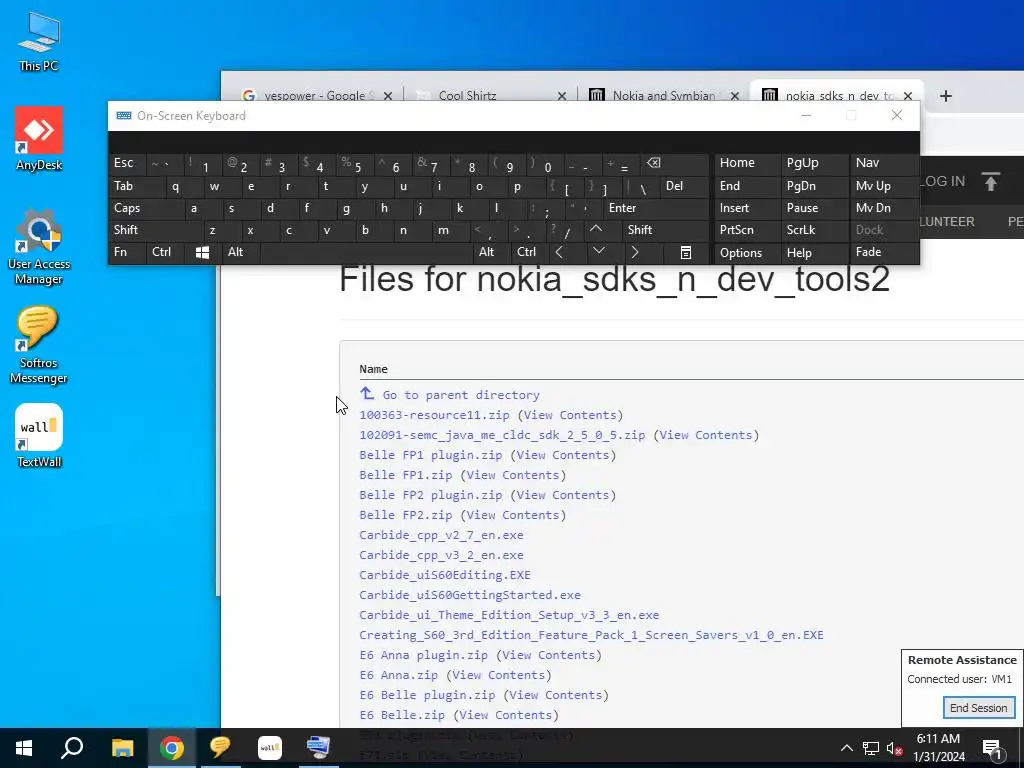Open TextWall taskbar icon
Image resolution: width=1024 pixels, height=768 pixels.
pyautogui.click(x=270, y=748)
